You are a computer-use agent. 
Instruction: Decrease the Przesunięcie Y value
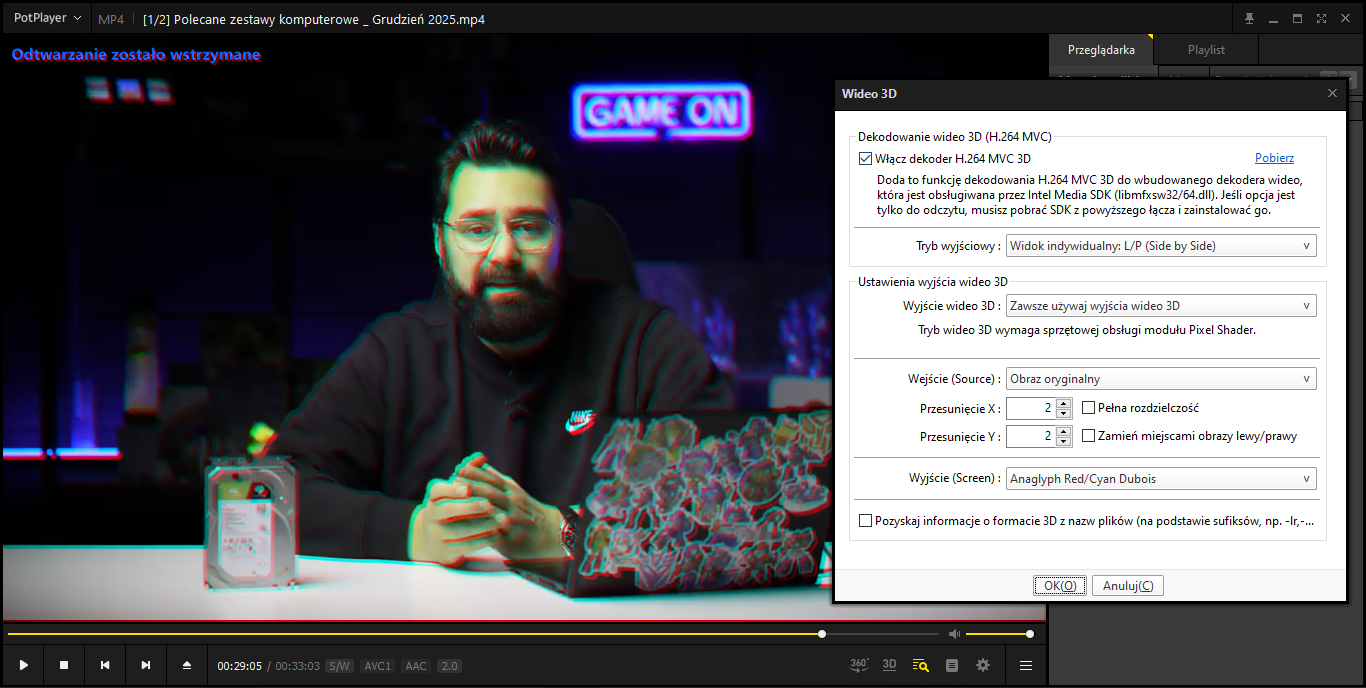coord(1064,442)
